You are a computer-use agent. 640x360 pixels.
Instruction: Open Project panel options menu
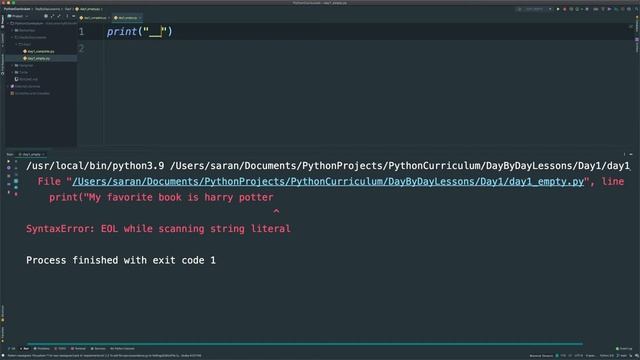(67, 16)
